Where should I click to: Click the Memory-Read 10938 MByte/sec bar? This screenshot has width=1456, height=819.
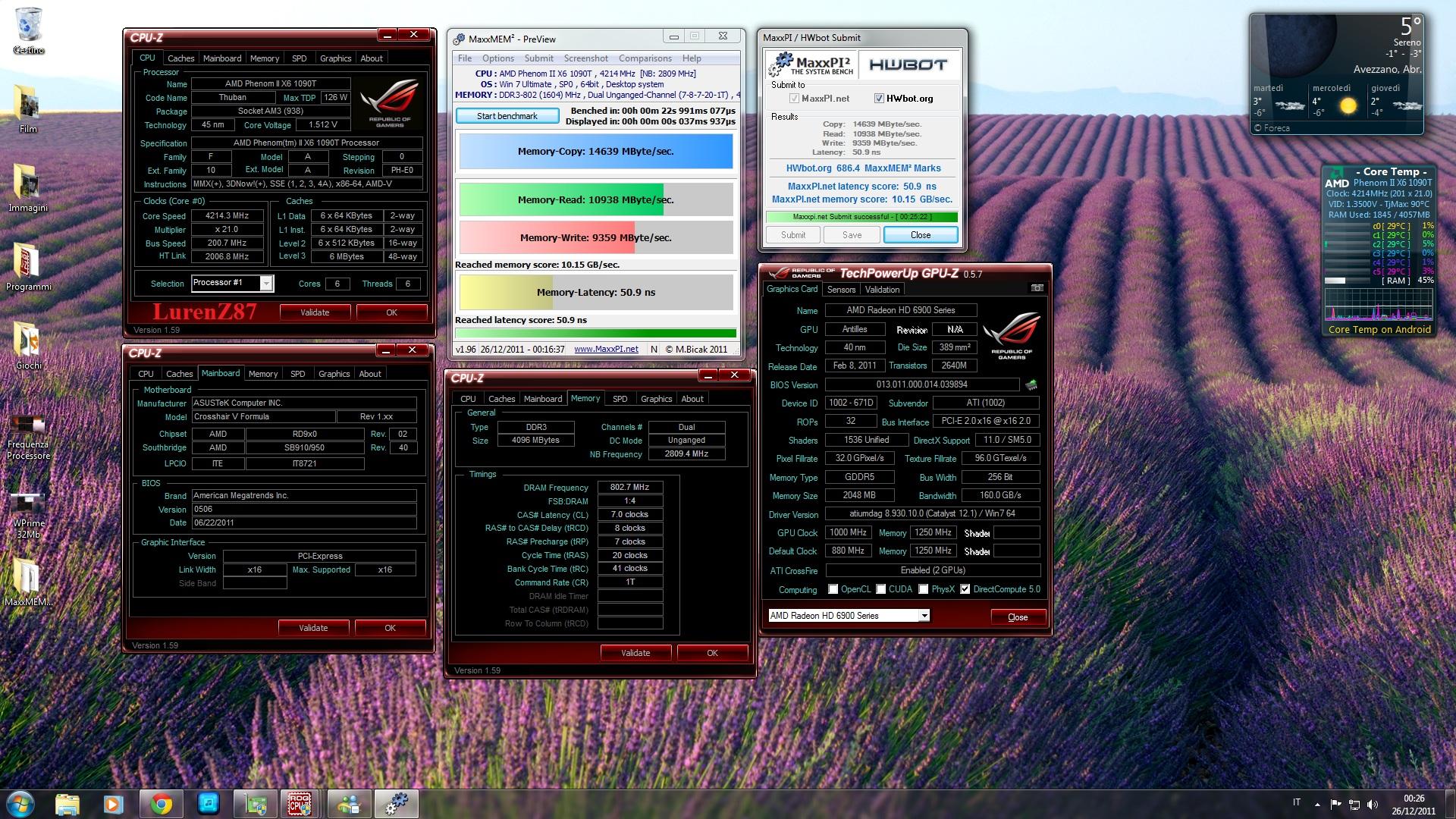tap(596, 200)
